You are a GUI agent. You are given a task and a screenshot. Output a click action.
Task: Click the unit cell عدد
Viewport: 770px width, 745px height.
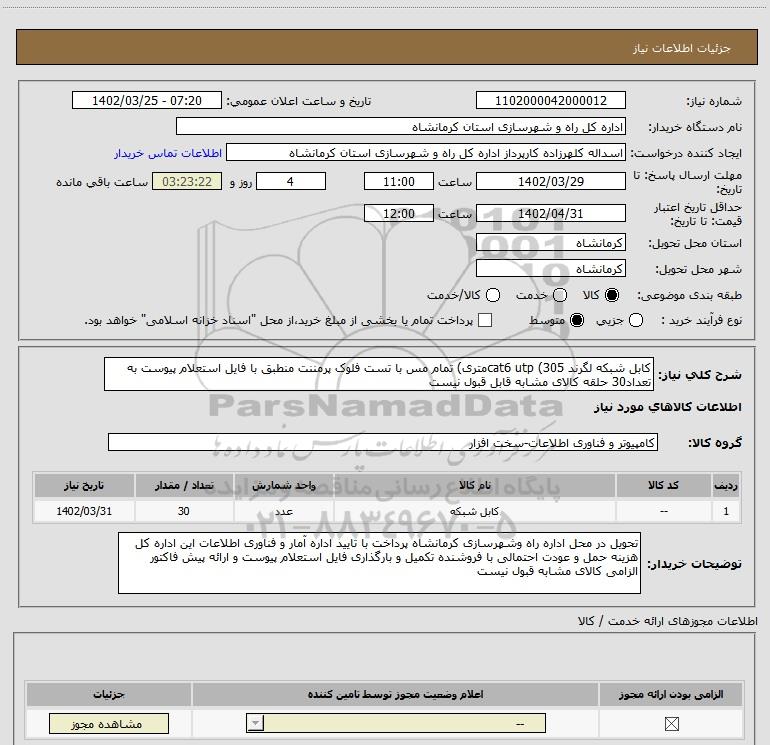click(x=284, y=511)
